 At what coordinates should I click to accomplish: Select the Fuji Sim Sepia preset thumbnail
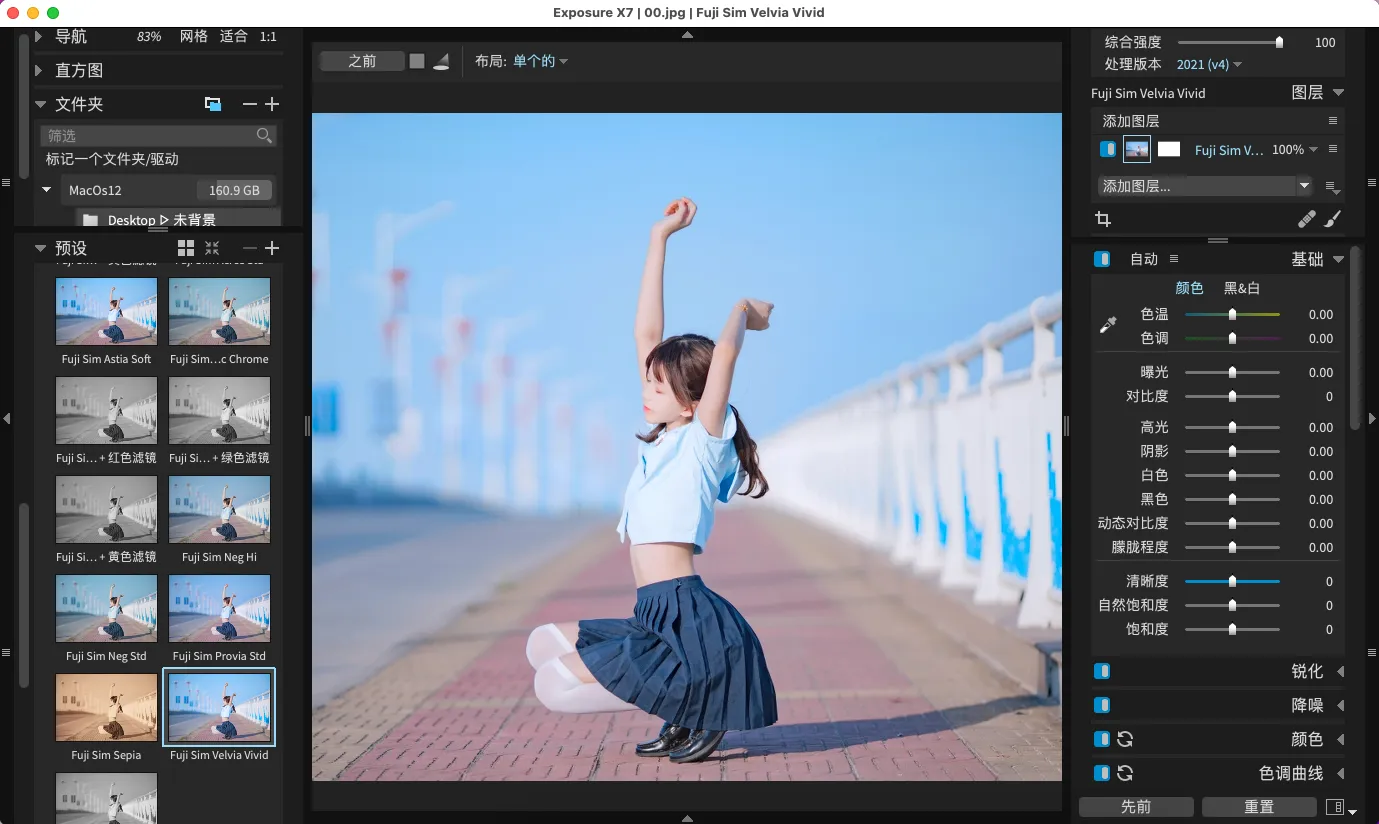coord(106,707)
